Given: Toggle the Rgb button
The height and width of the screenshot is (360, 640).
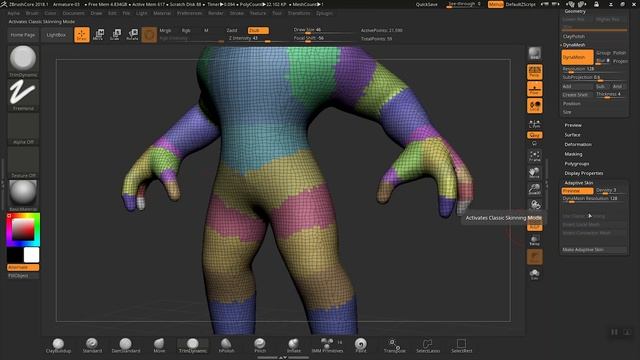Looking at the screenshot, I should (x=186, y=30).
